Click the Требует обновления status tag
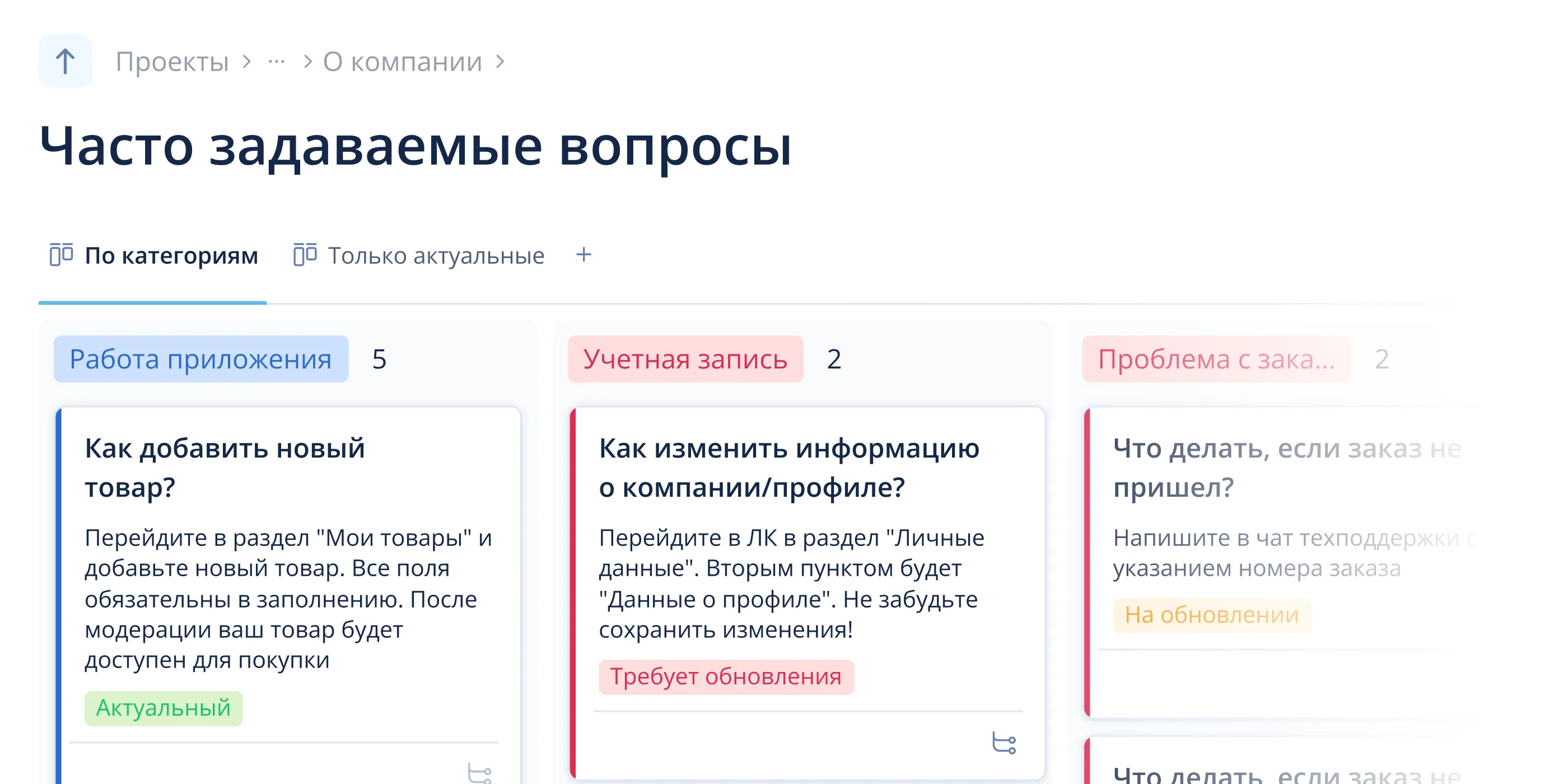 tap(726, 677)
